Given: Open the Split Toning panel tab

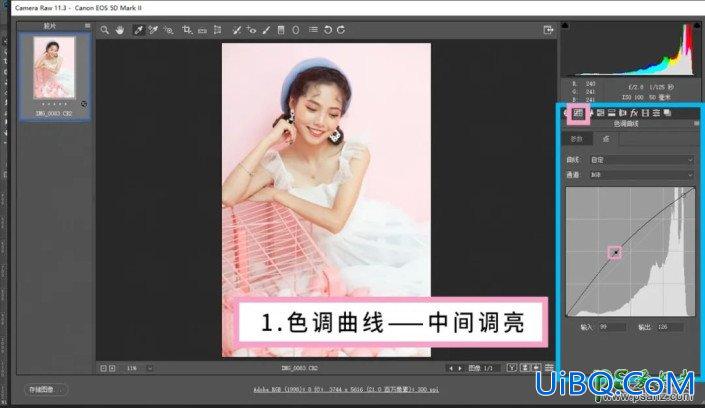Looking at the screenshot, I should coord(612,113).
